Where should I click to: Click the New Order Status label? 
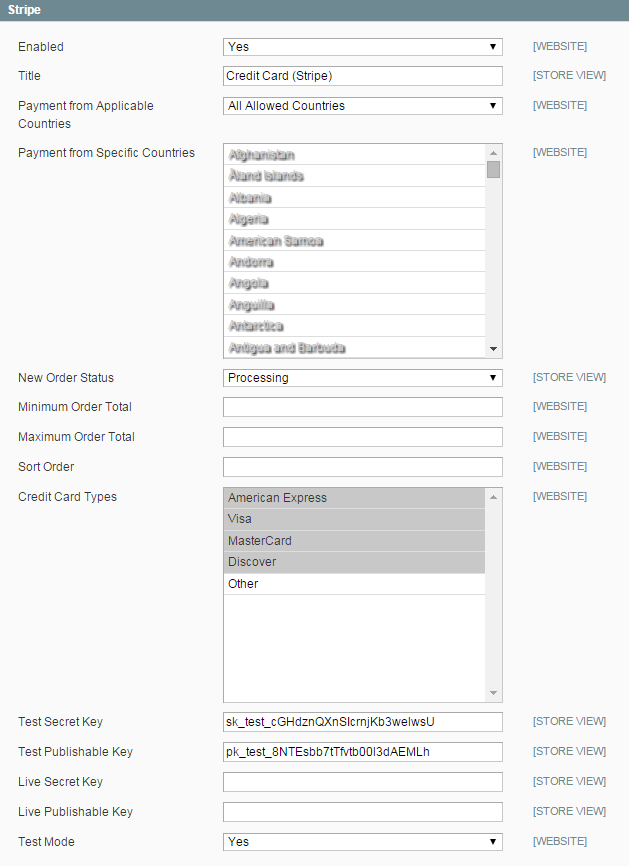tap(66, 378)
